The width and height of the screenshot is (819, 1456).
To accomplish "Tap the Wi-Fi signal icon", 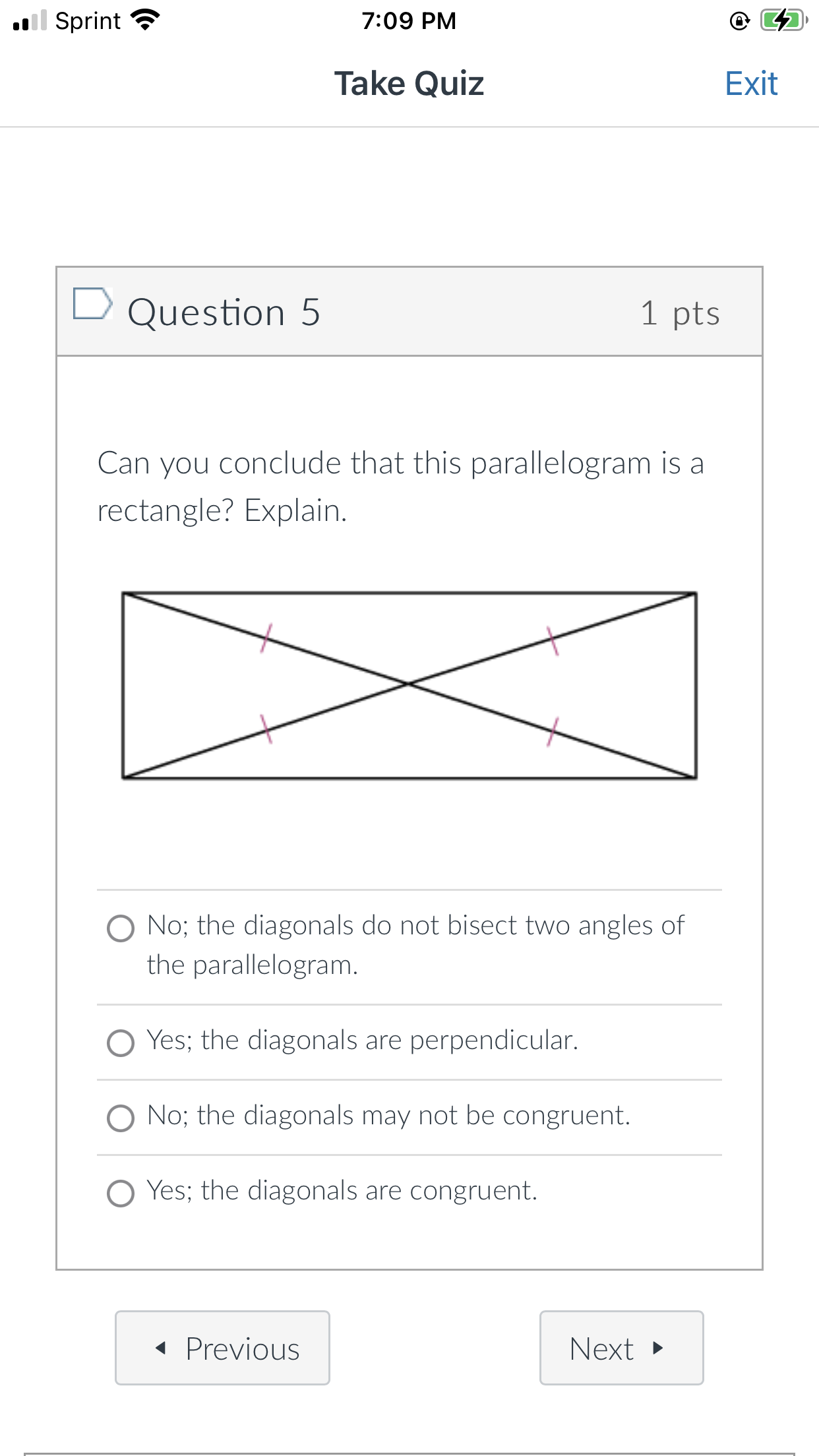I will tap(144, 20).
